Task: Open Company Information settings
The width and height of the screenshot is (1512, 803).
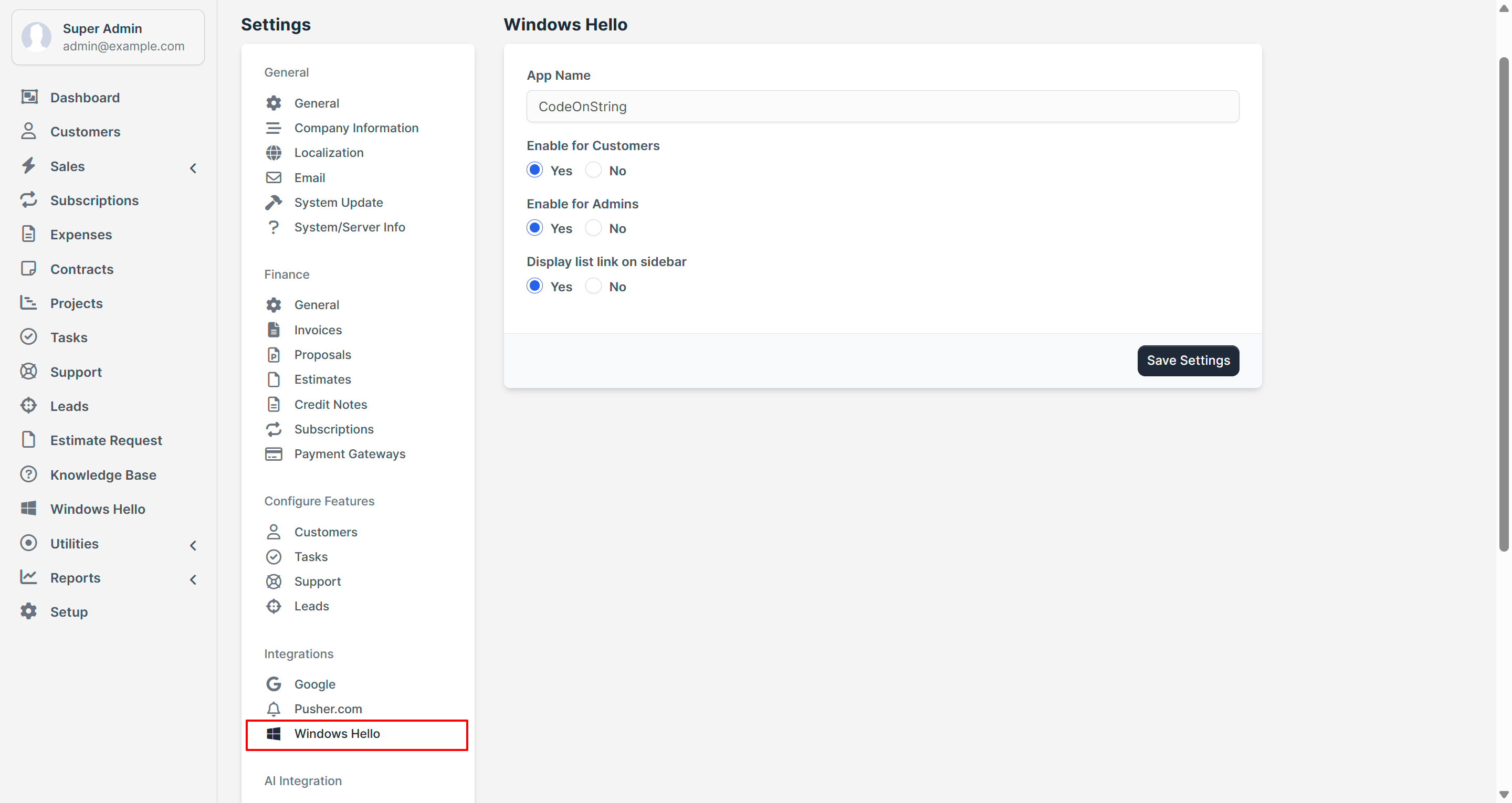Action: tap(358, 128)
